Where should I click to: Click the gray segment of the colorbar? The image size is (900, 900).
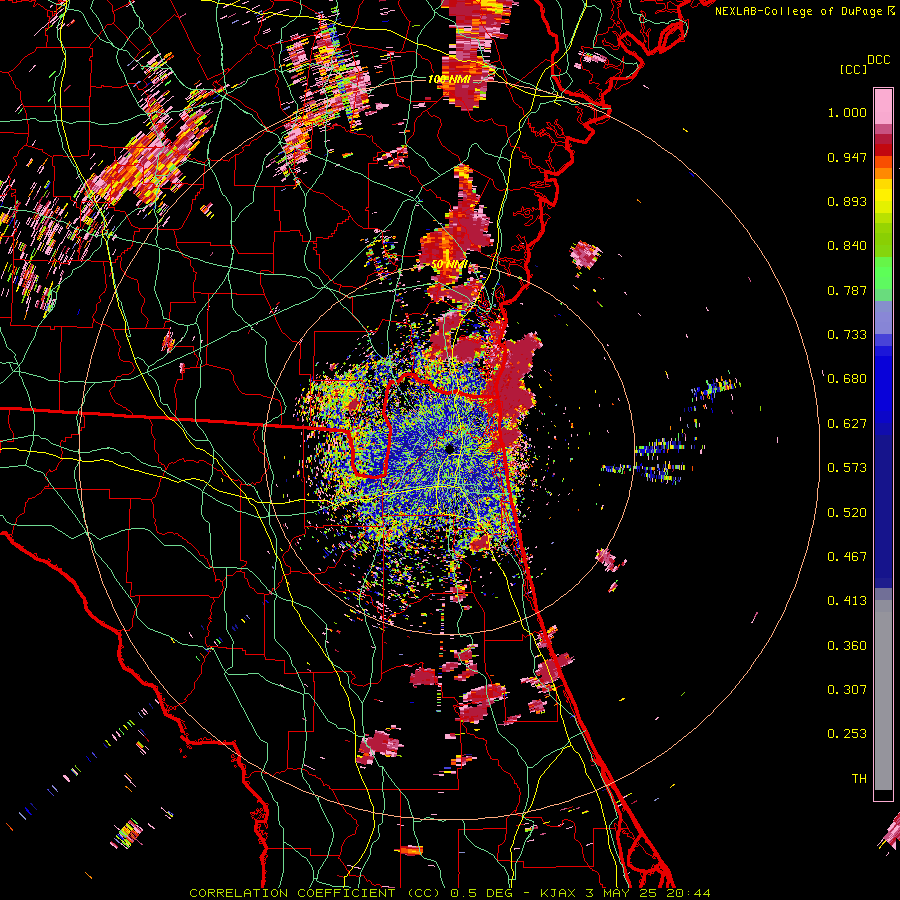pyautogui.click(x=883, y=695)
